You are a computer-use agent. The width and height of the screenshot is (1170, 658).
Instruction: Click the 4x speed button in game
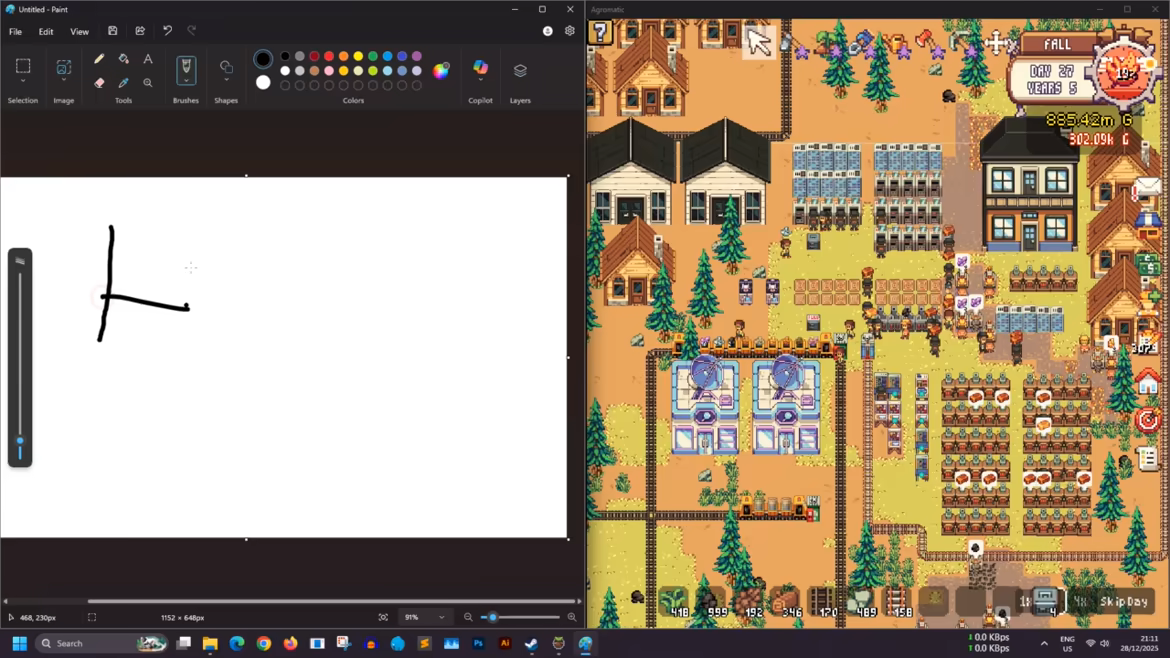pos(1080,601)
